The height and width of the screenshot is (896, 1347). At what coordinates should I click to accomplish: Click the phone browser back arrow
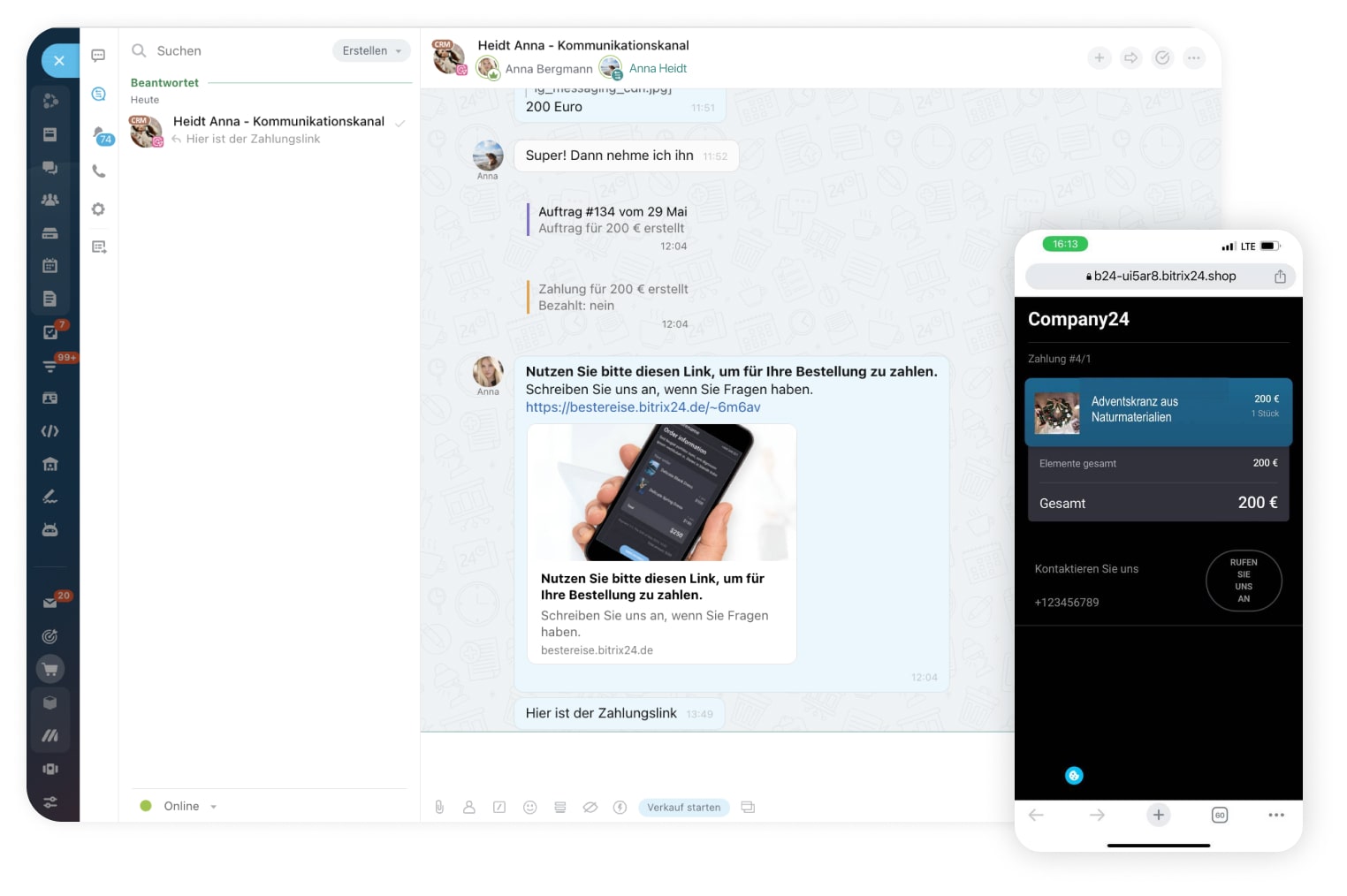click(x=1036, y=815)
